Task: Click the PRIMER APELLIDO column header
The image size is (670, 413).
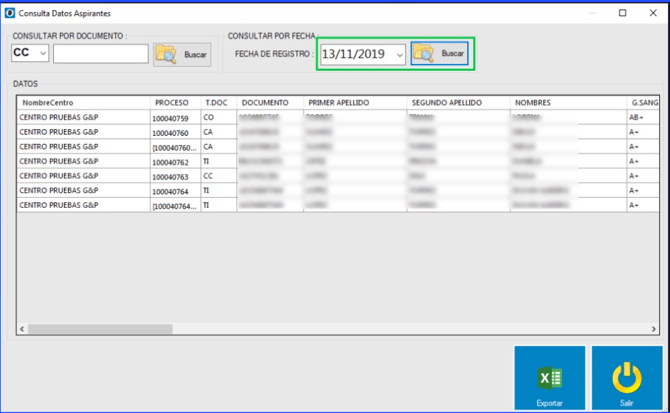Action: (355, 103)
